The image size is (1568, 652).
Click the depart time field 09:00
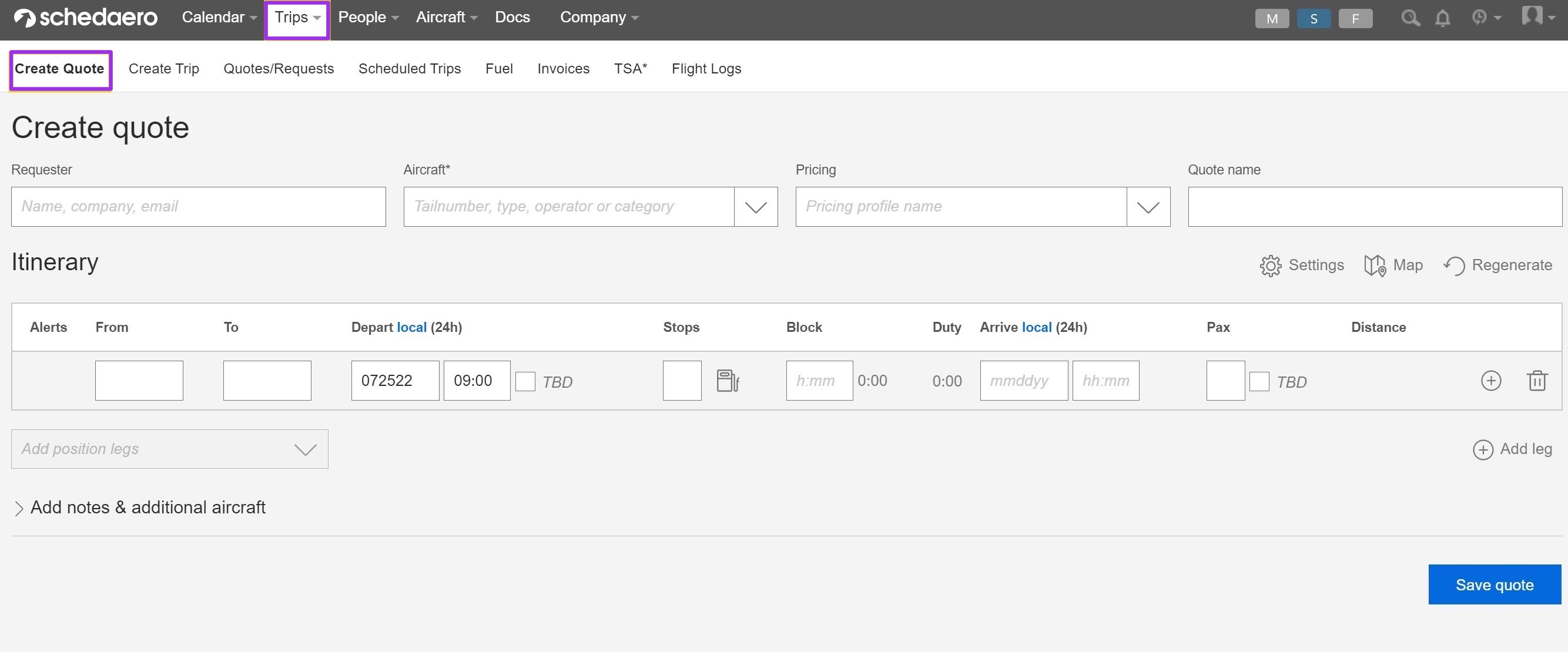[477, 381]
